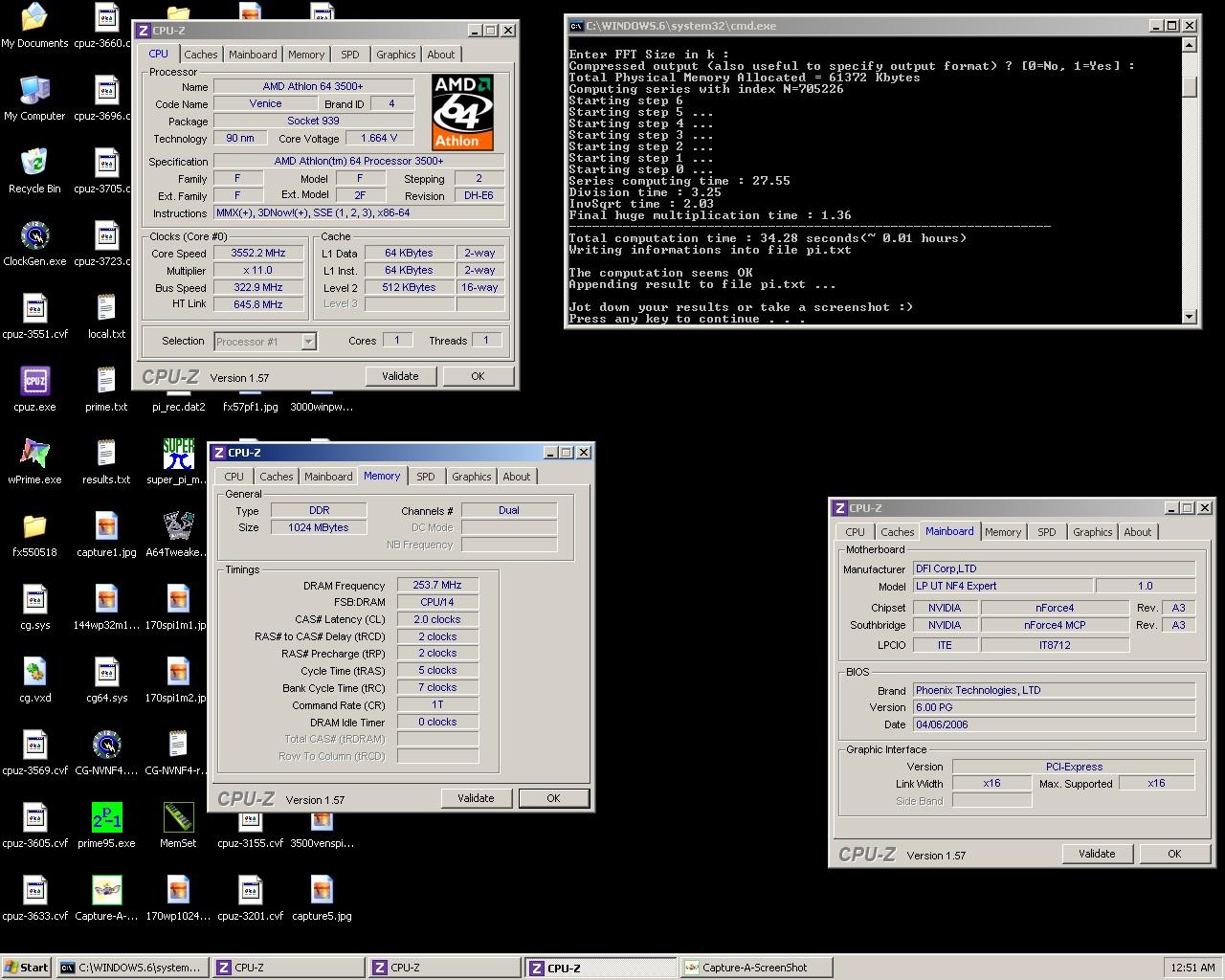Open the My Documents desktop icon
Screen dimensions: 1225x980
tap(34, 25)
